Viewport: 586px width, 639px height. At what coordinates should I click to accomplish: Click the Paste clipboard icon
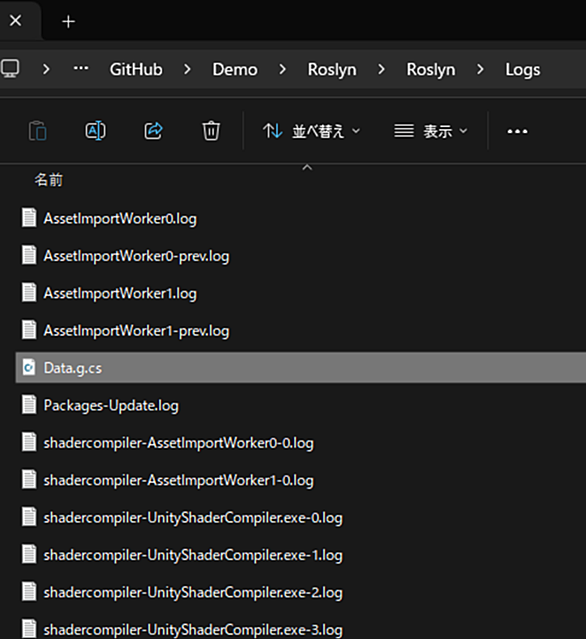[x=37, y=131]
